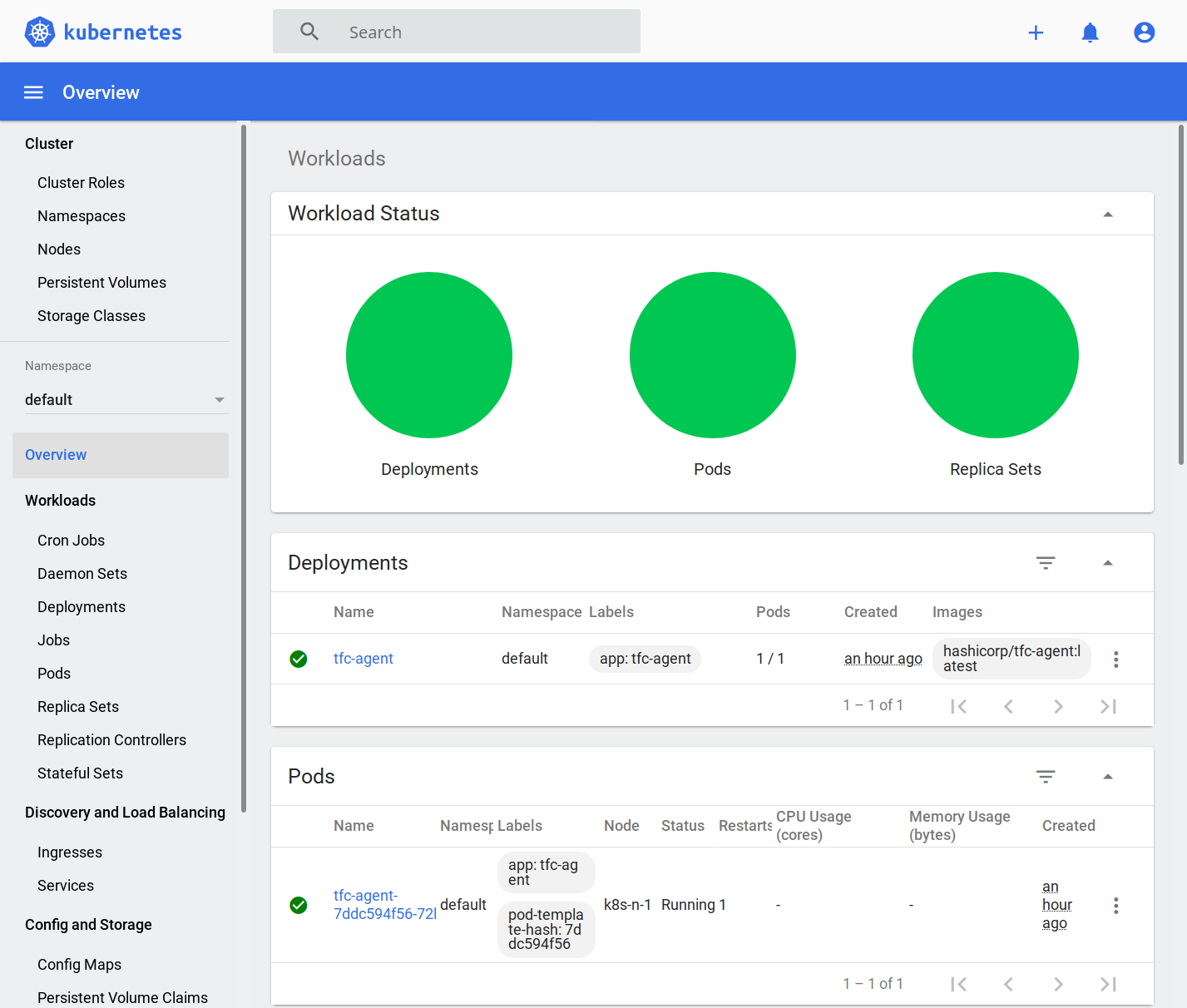Viewport: 1187px width, 1008px height.
Task: Collapse the Pods card
Action: click(1108, 777)
